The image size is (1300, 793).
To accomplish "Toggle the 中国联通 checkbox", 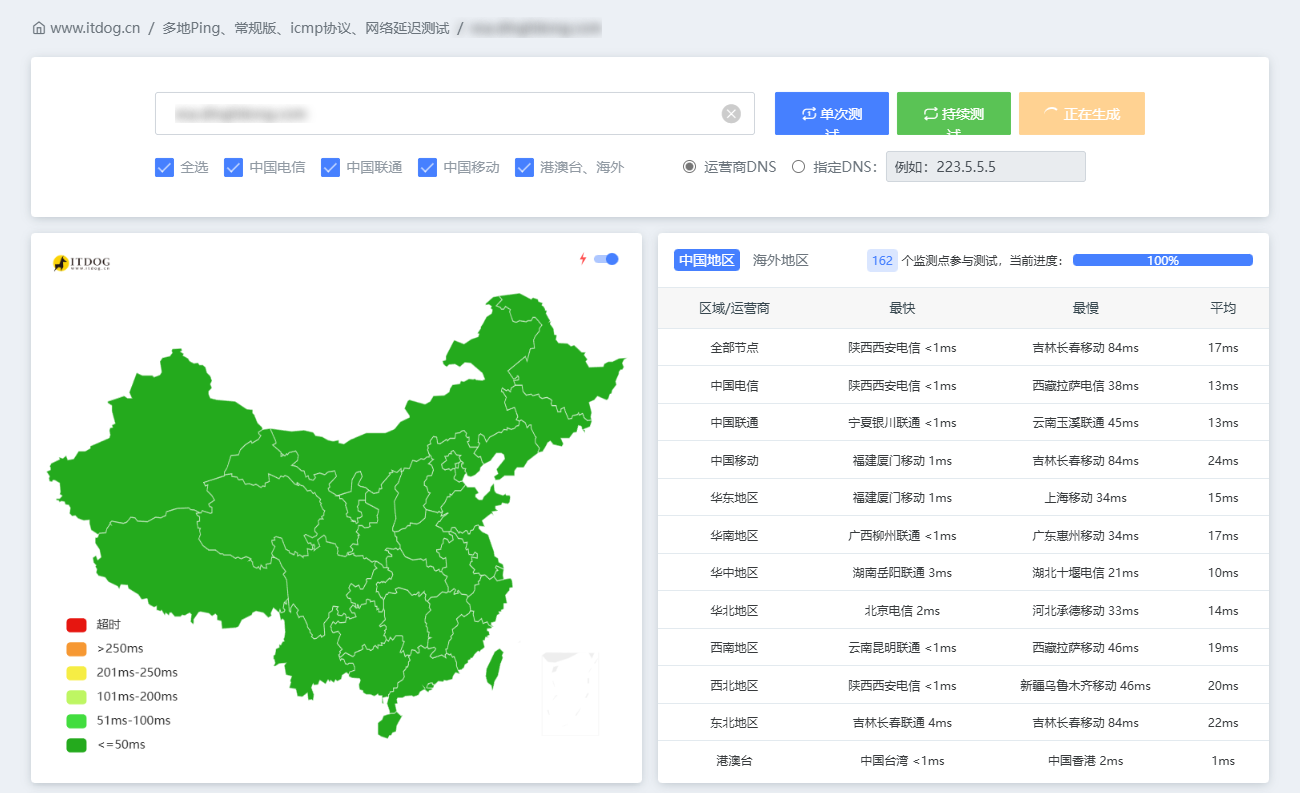I will [x=331, y=167].
